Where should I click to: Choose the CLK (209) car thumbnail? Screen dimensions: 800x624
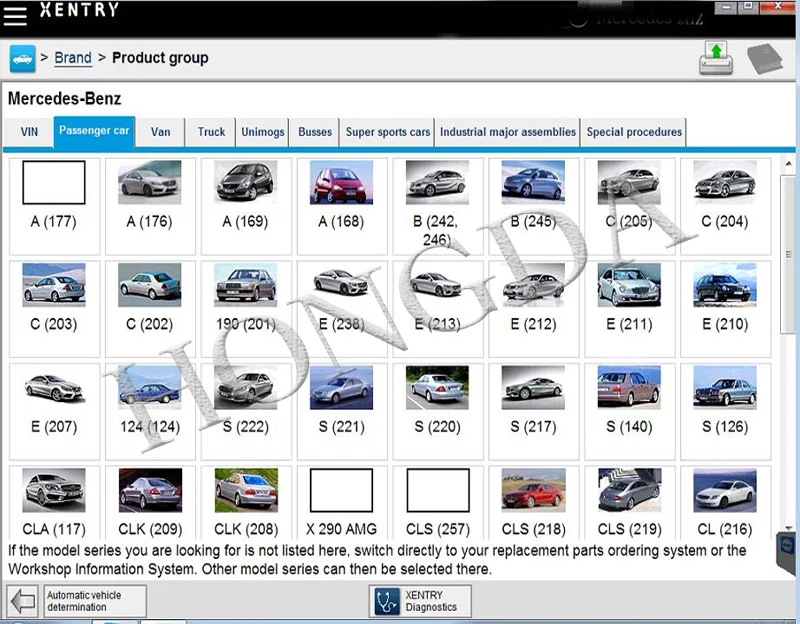pos(150,490)
